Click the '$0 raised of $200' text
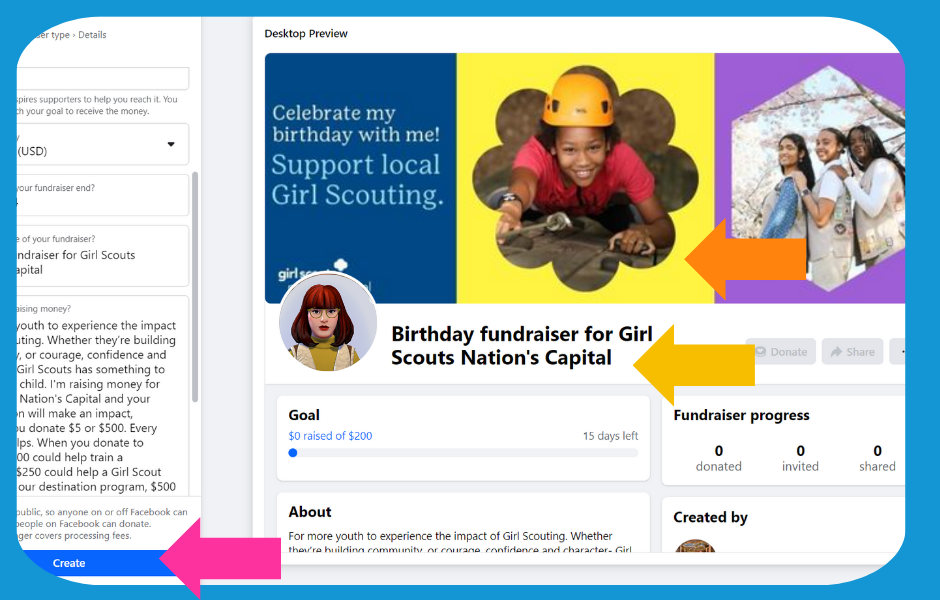The height and width of the screenshot is (600, 940). click(330, 436)
